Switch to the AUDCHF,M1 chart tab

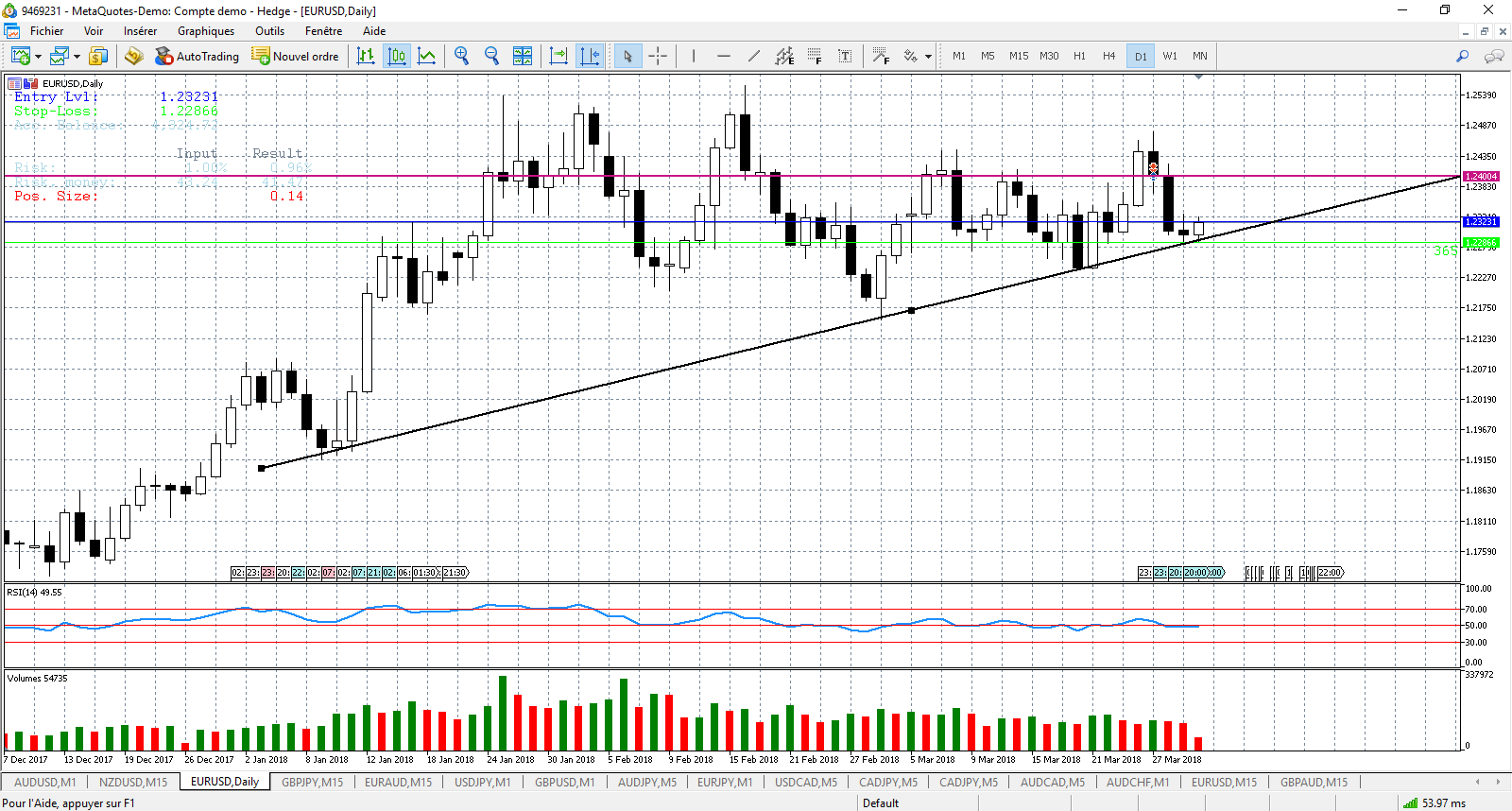click(x=1138, y=782)
